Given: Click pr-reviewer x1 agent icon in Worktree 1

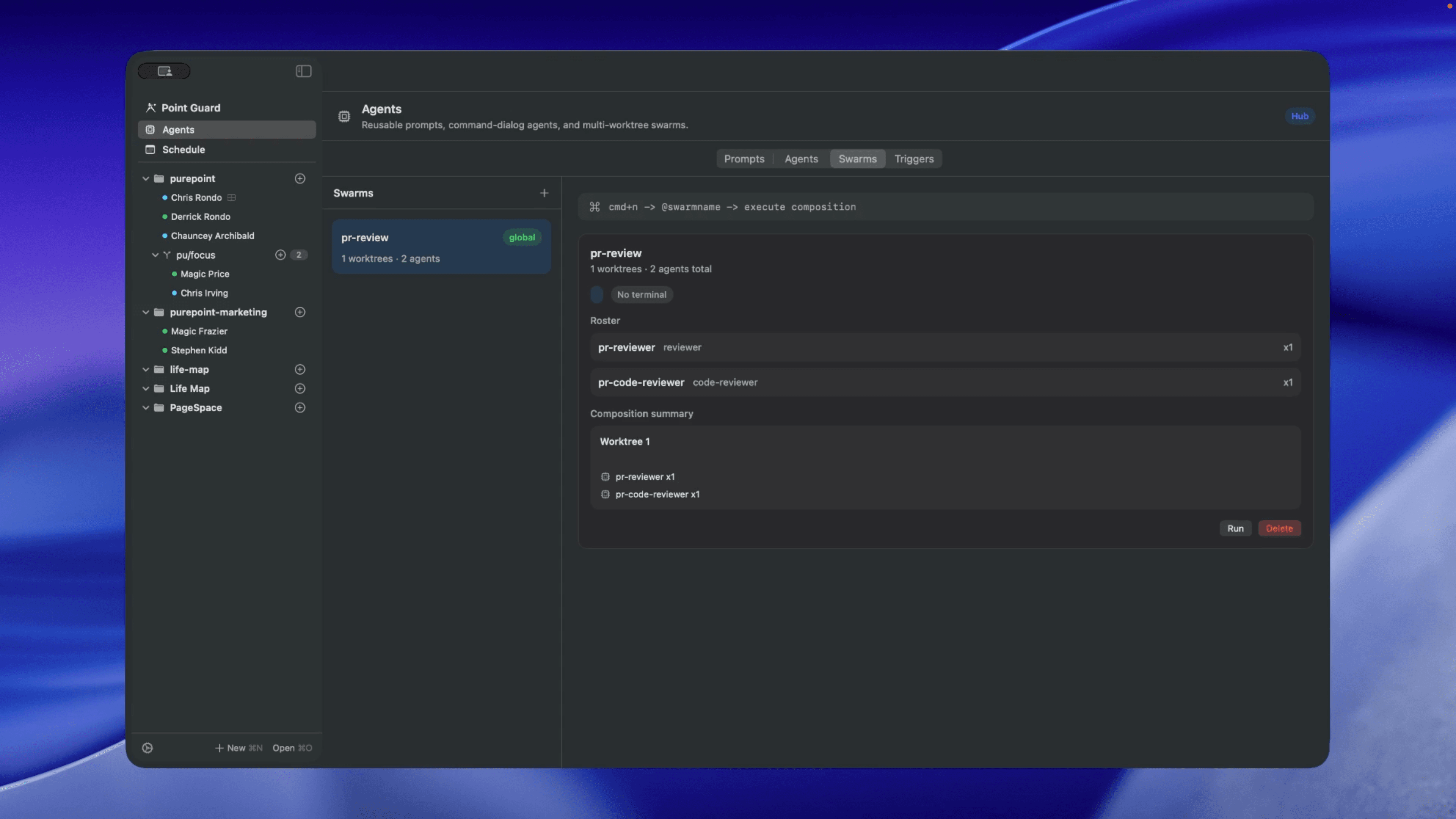Looking at the screenshot, I should click(606, 477).
